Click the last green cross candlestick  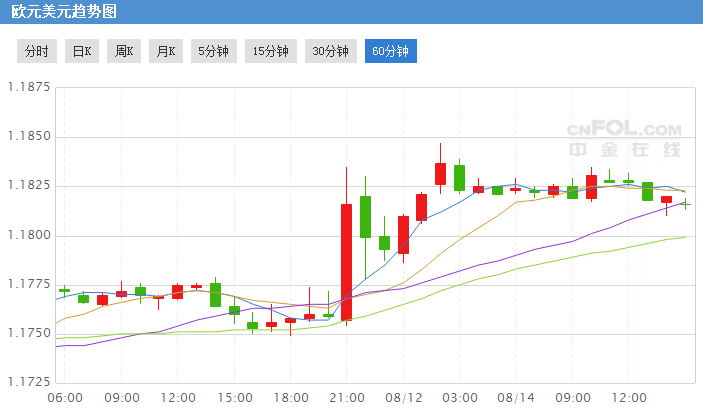(685, 205)
